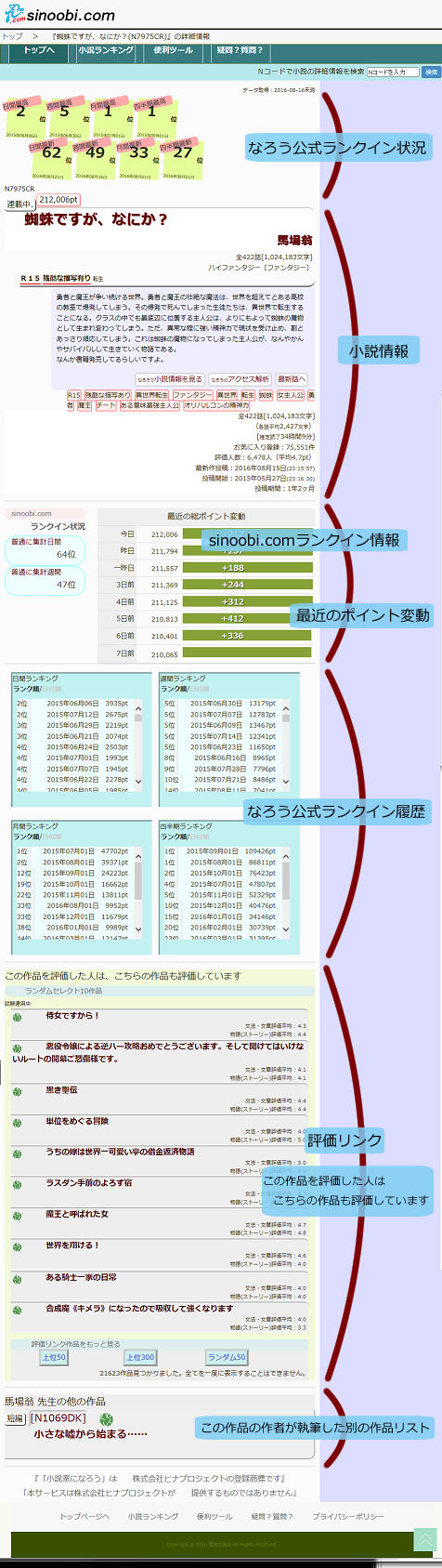442x1568 pixels.
Task: Open プライバシーポリシー in the footer
Action: coord(347,1516)
